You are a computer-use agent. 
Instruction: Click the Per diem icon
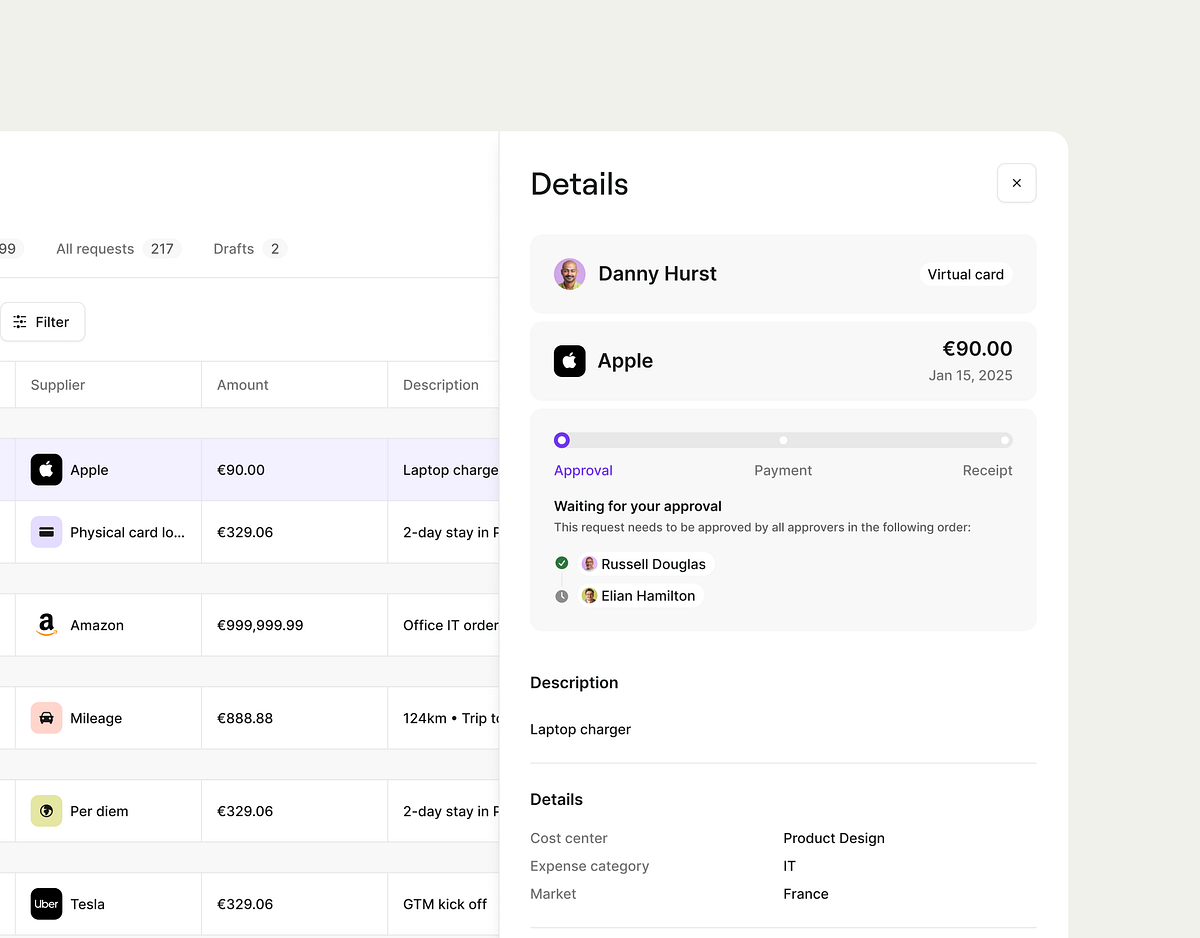(46, 810)
